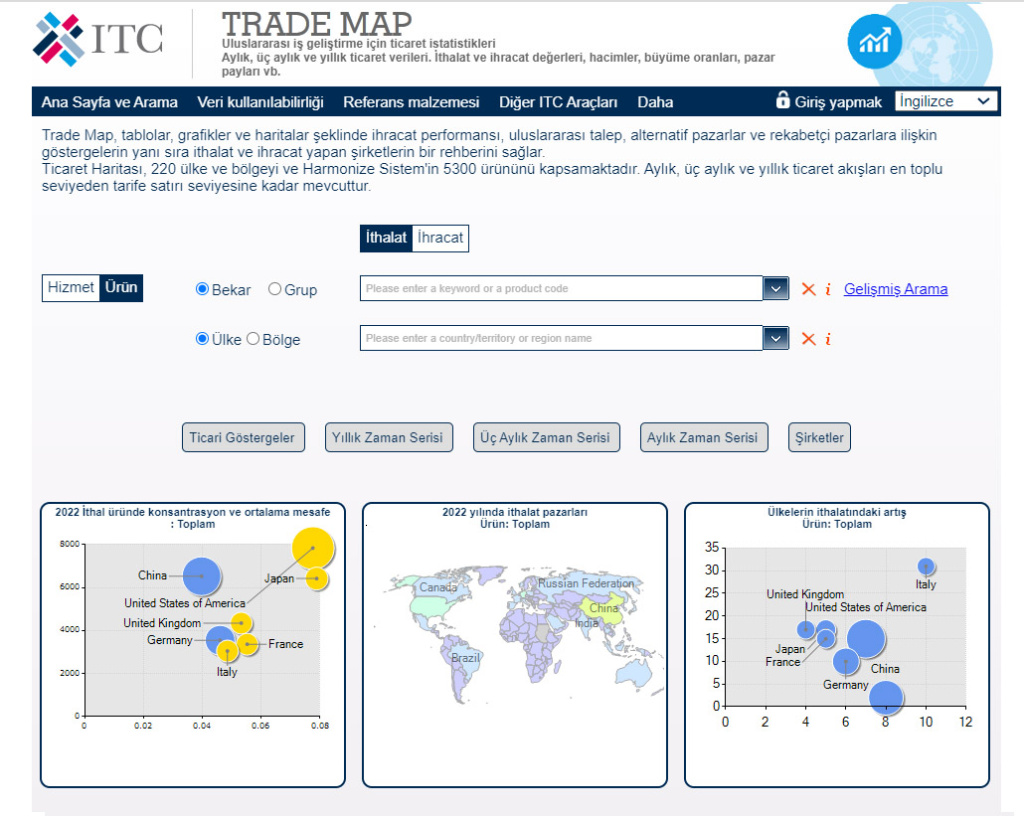Open Referans malzemesi menu
Image resolution: width=1024 pixels, height=816 pixels.
tap(411, 102)
